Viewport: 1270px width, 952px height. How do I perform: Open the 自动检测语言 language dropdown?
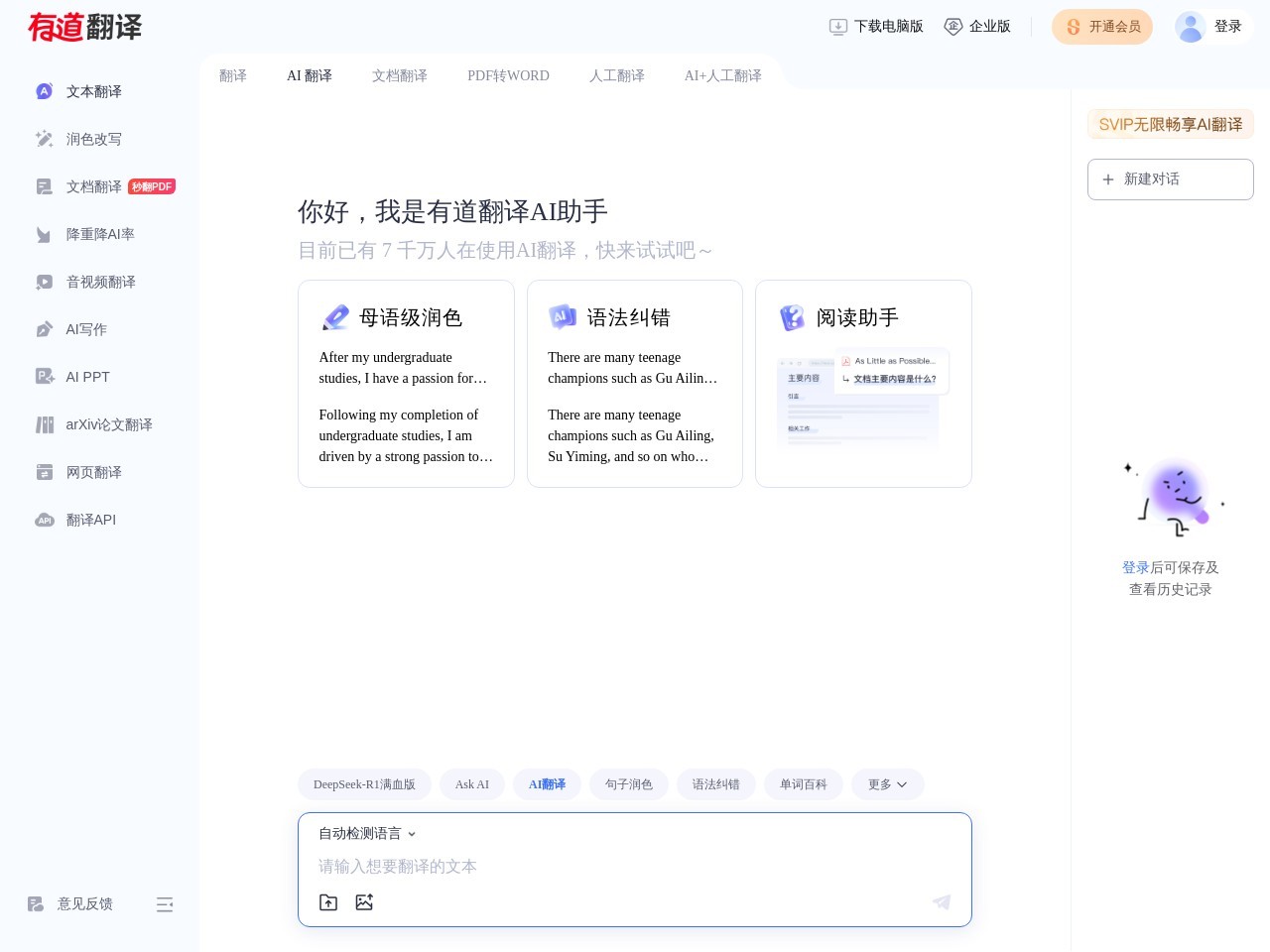367,834
